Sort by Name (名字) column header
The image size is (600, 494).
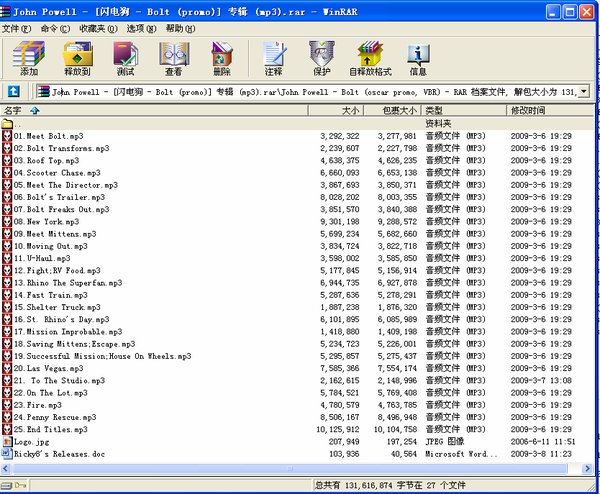tap(154, 111)
